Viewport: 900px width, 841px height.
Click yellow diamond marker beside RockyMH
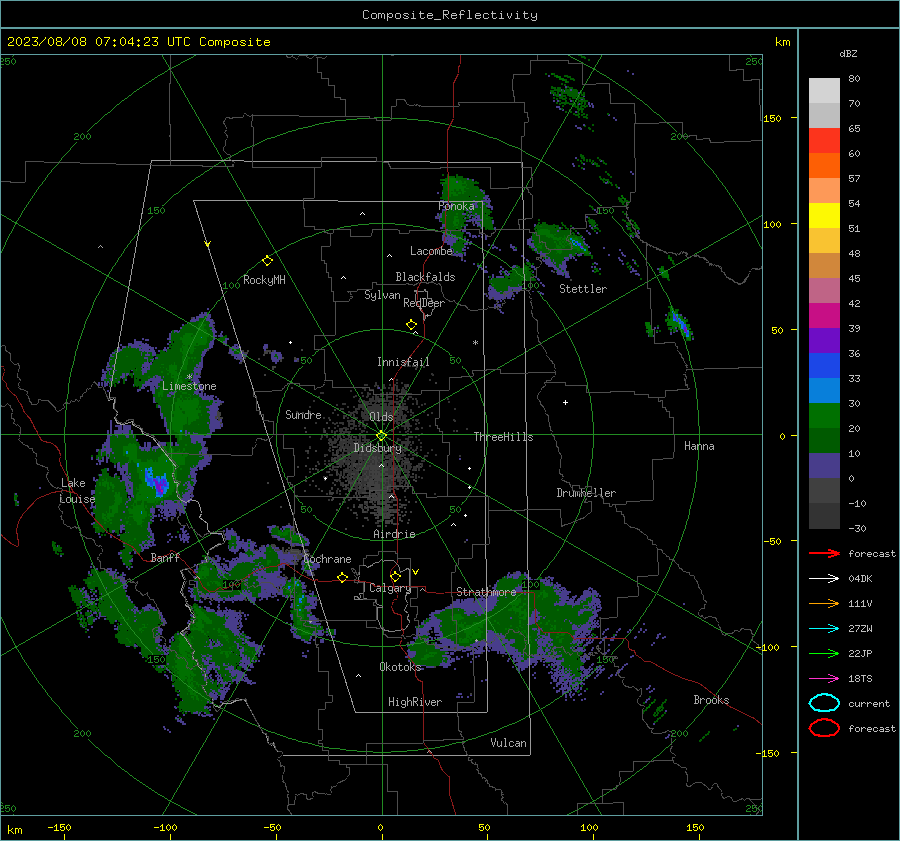coord(267,261)
